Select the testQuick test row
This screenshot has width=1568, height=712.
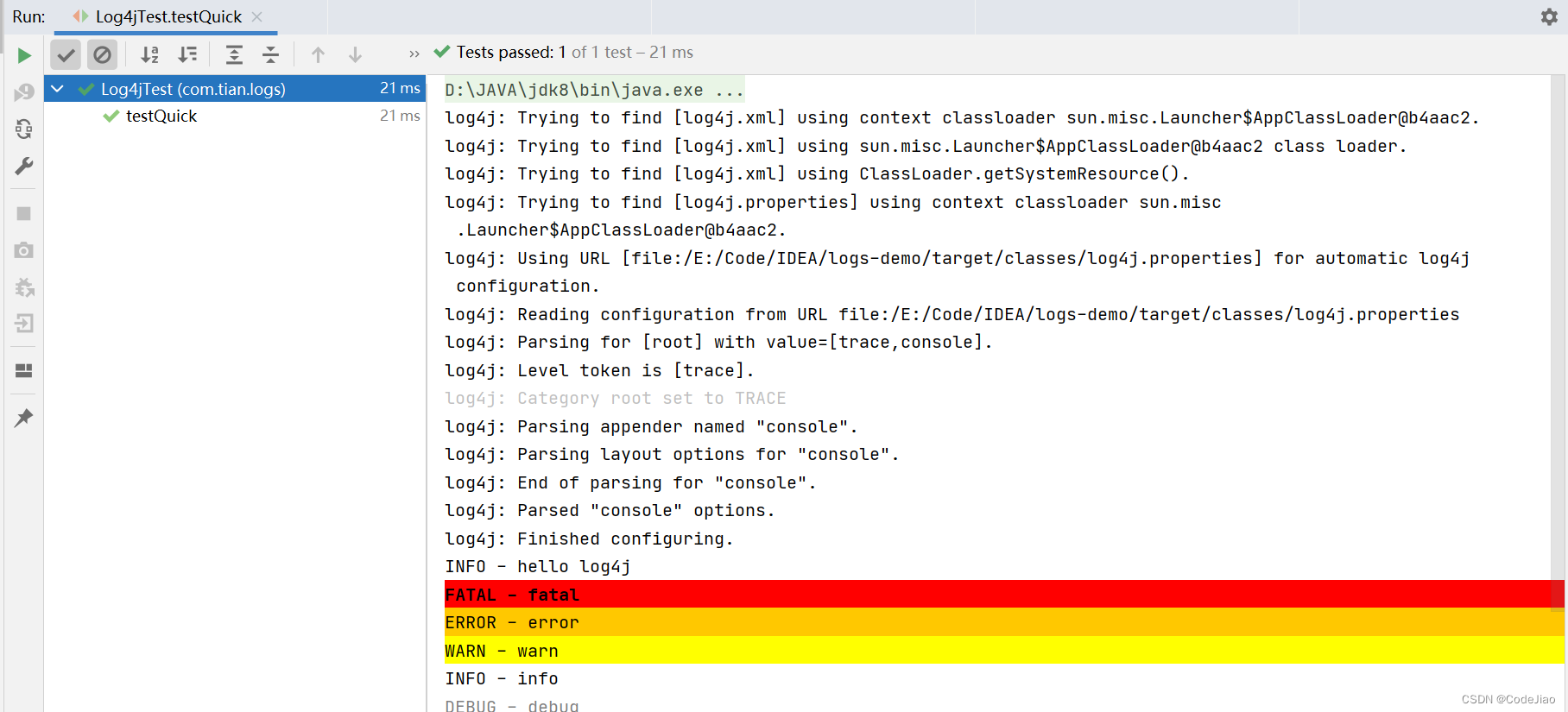click(235, 116)
